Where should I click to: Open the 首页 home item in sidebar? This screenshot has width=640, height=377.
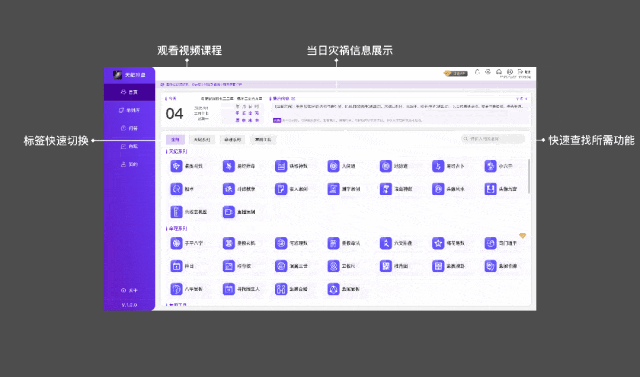[x=129, y=92]
